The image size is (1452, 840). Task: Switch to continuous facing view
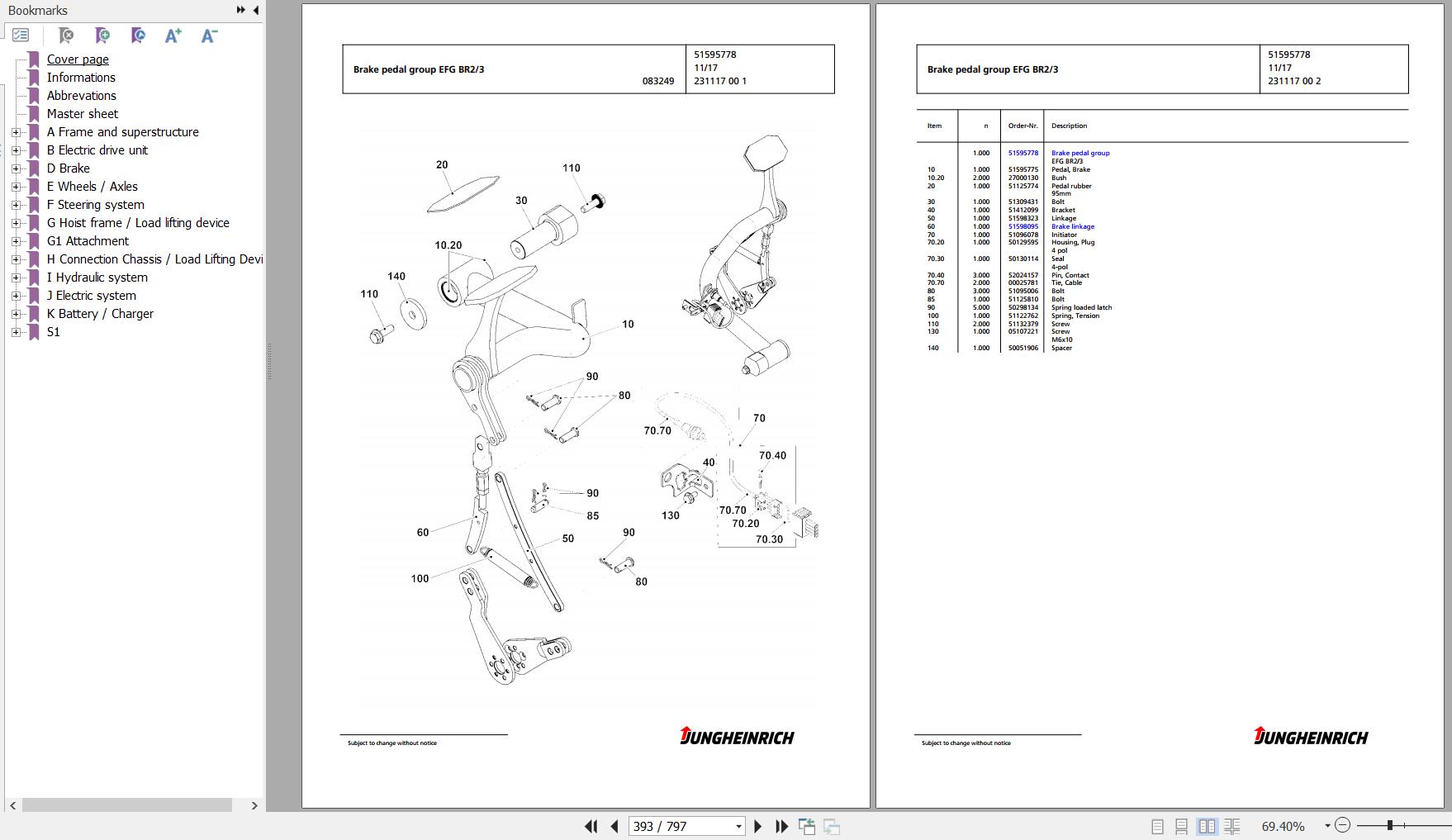pyautogui.click(x=1231, y=826)
